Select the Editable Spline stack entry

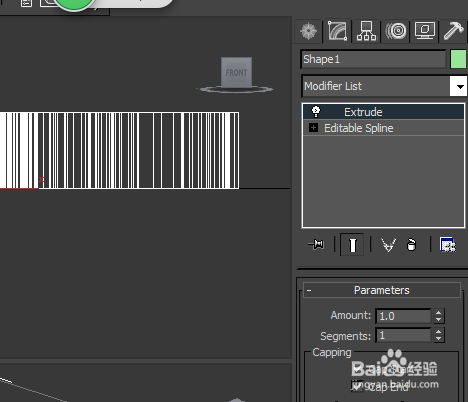[x=383, y=128]
